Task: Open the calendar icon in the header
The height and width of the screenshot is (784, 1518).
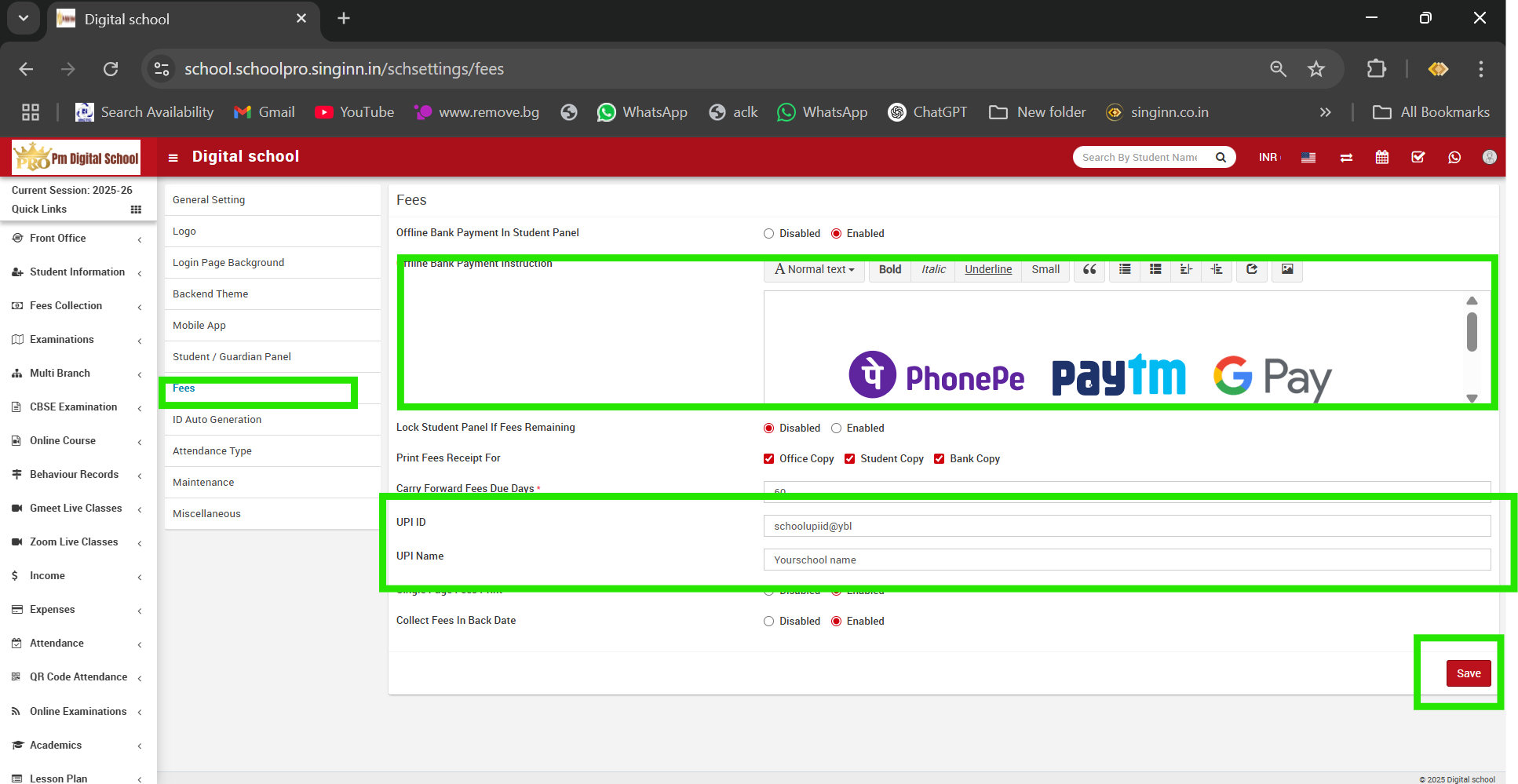Action: pos(1382,158)
